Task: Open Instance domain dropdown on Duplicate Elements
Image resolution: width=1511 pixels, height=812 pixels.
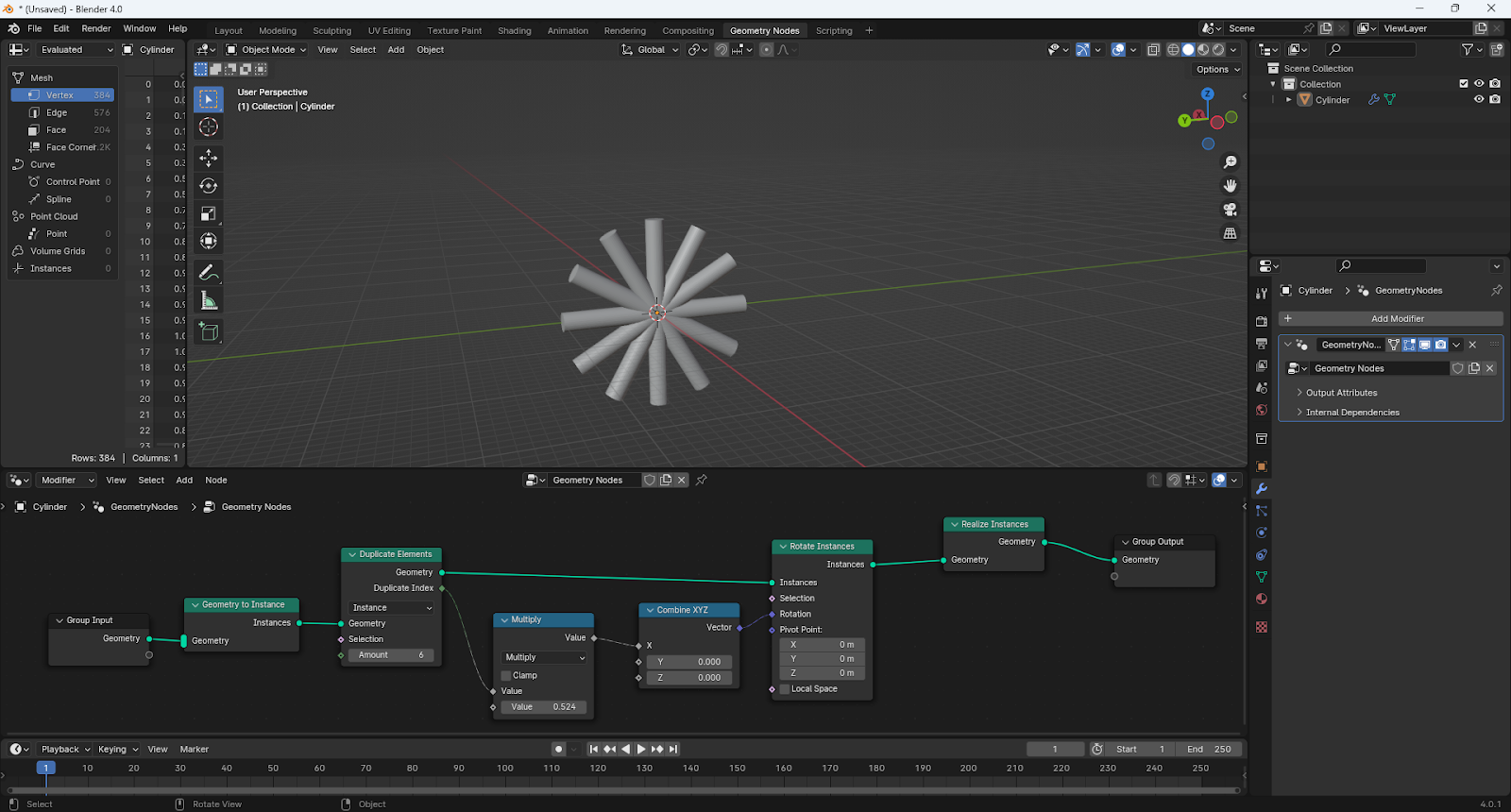Action: [x=391, y=607]
